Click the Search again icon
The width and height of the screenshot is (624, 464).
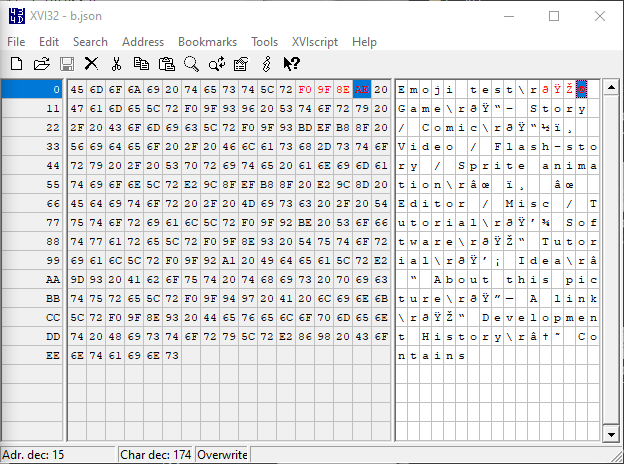[216, 64]
